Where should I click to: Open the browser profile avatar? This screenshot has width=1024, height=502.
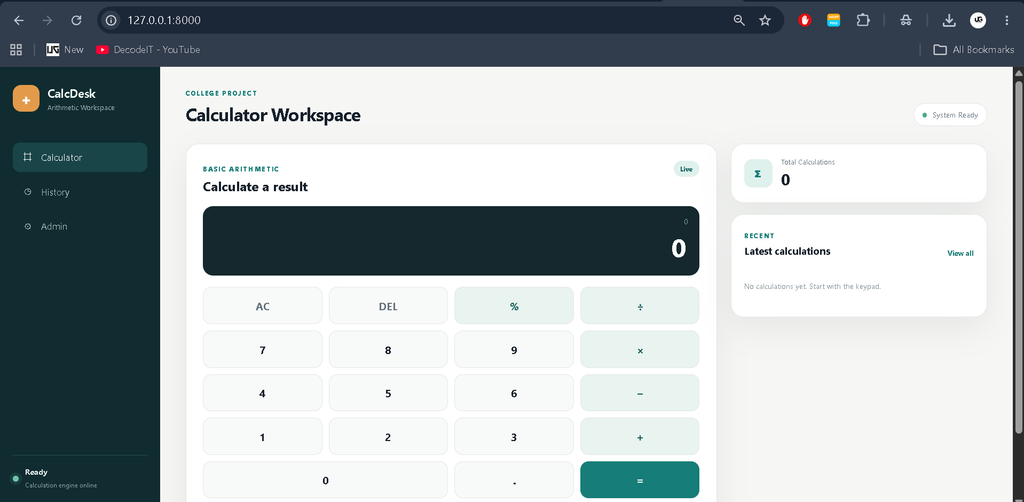point(978,20)
